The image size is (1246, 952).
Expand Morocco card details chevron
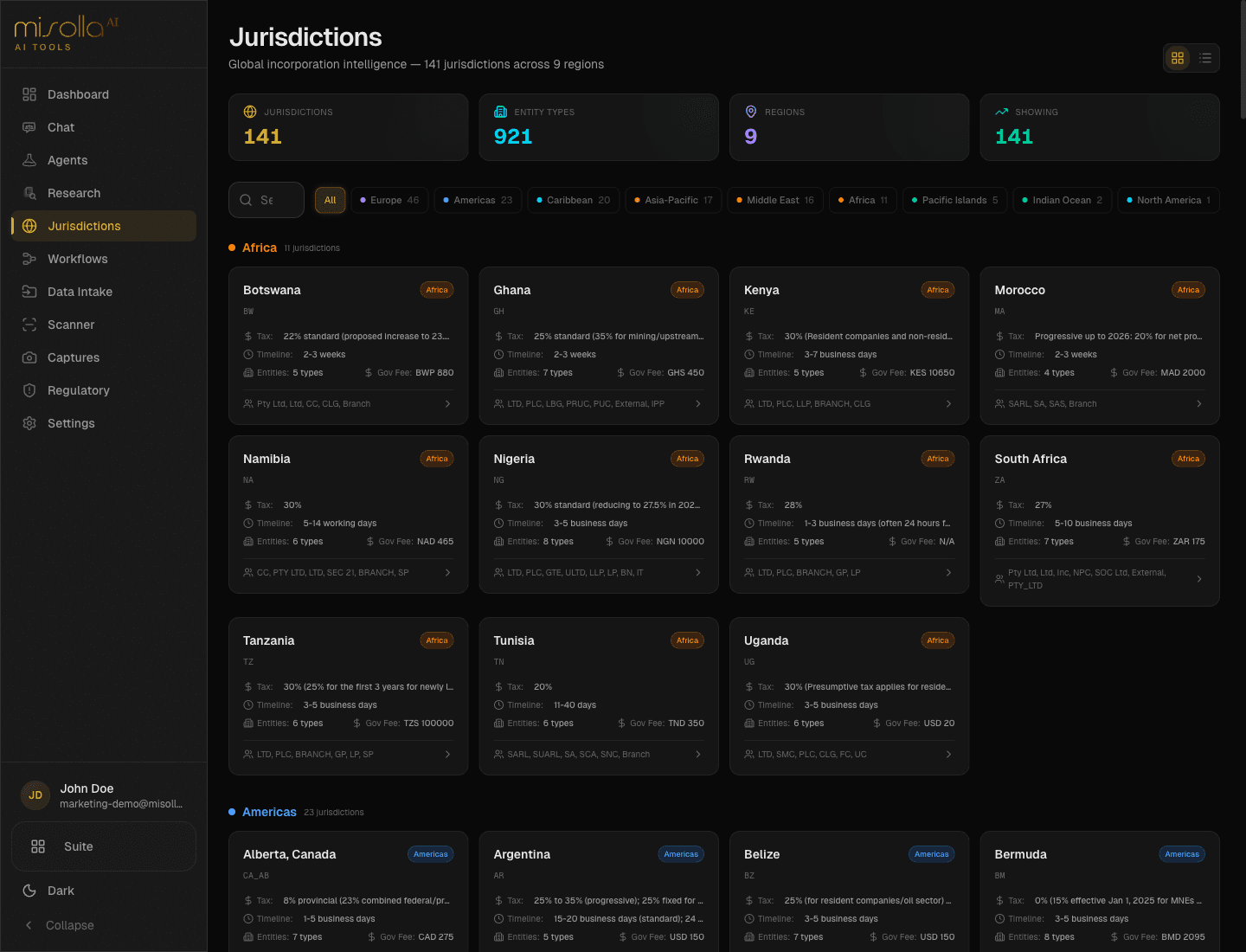1199,404
